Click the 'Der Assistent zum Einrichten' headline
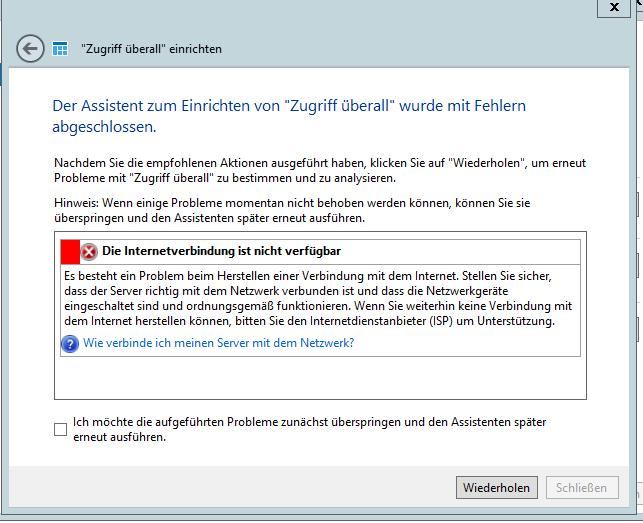The width and height of the screenshot is (643, 523). [289, 116]
